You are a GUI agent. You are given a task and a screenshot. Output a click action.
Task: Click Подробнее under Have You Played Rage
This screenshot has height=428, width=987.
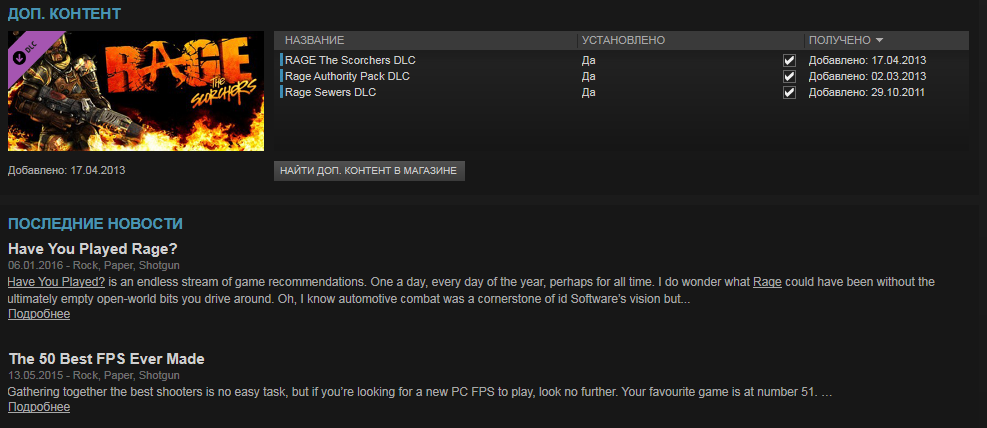click(x=39, y=314)
